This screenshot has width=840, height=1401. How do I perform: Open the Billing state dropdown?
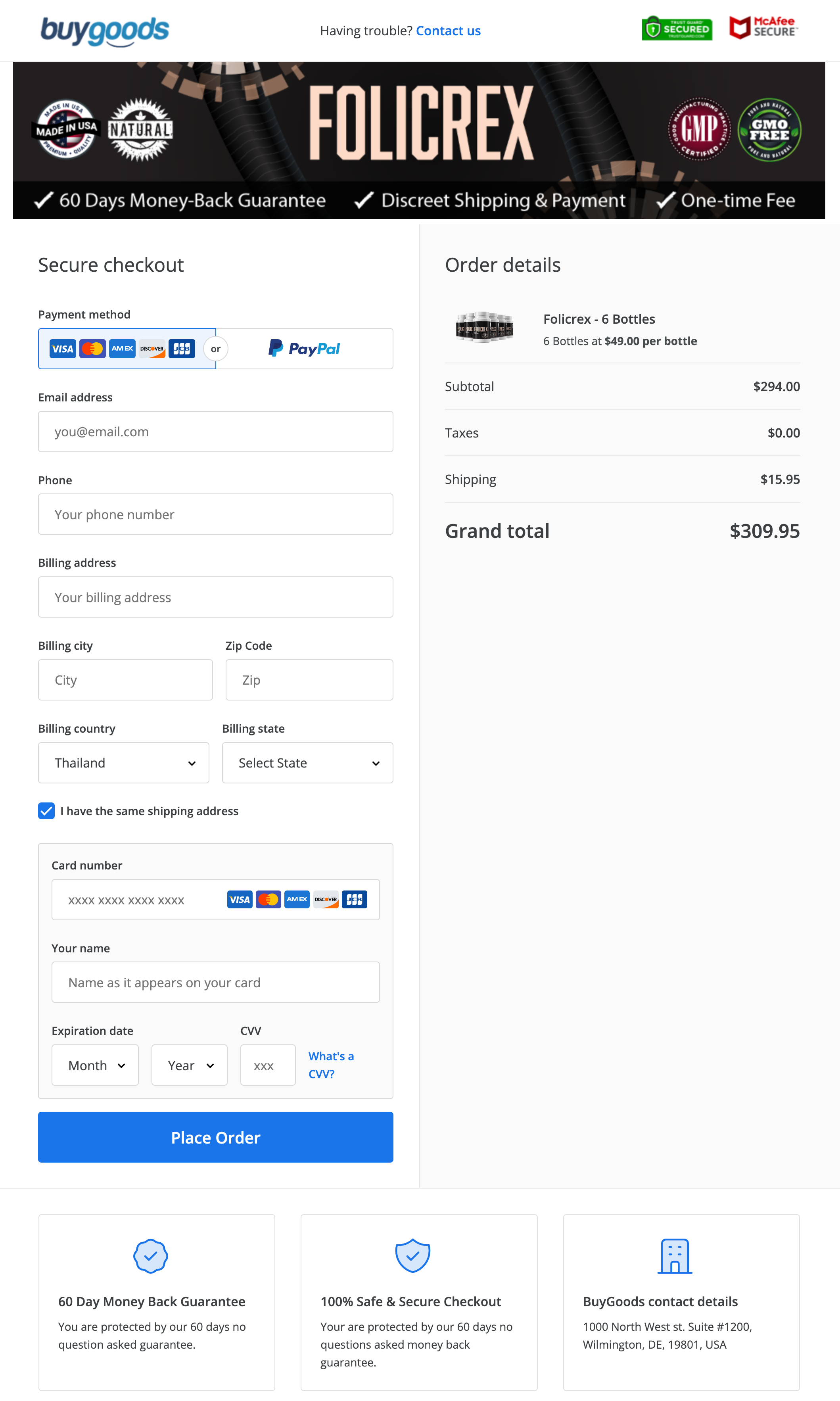[x=308, y=762]
